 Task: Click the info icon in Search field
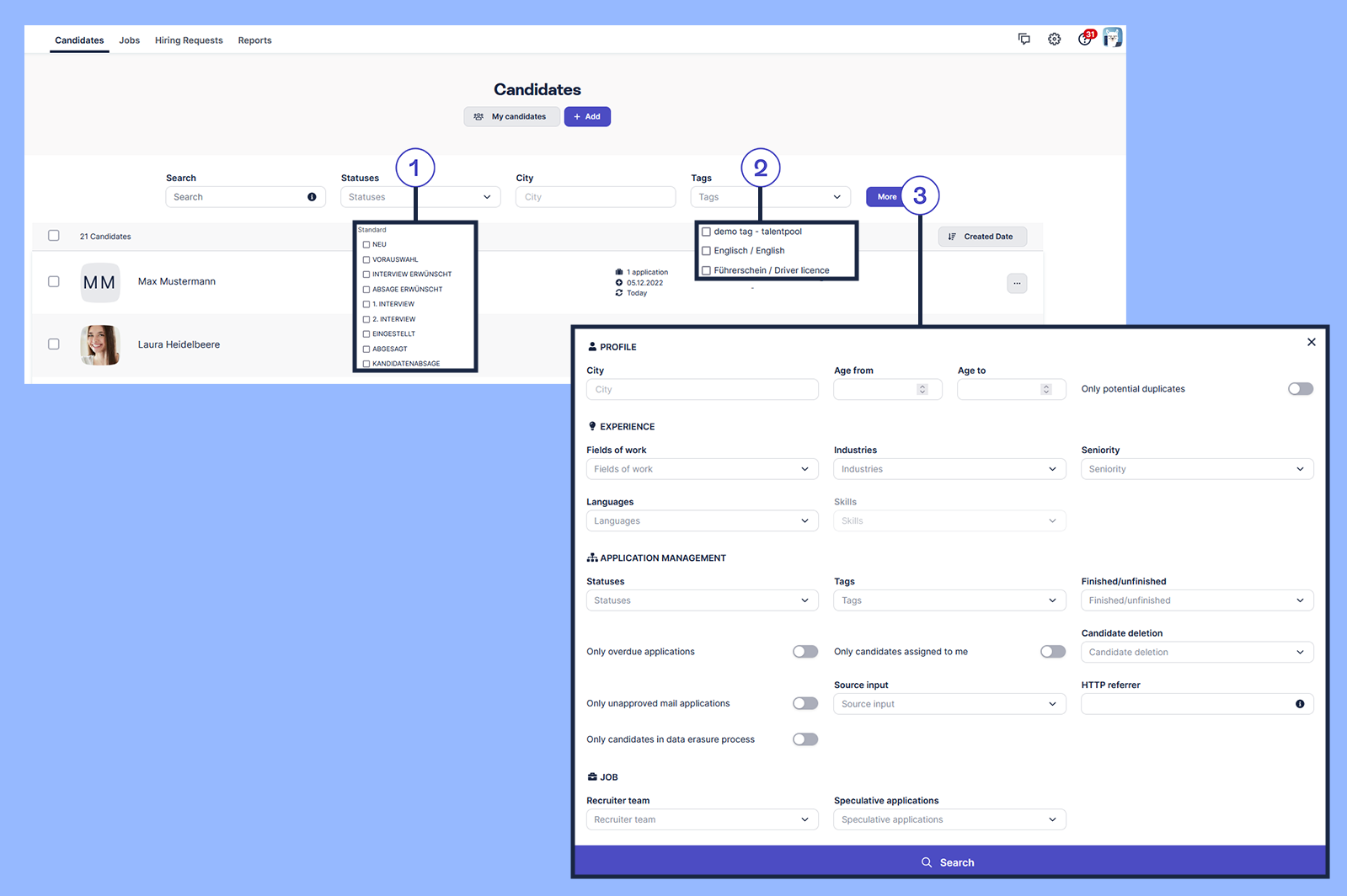point(312,197)
